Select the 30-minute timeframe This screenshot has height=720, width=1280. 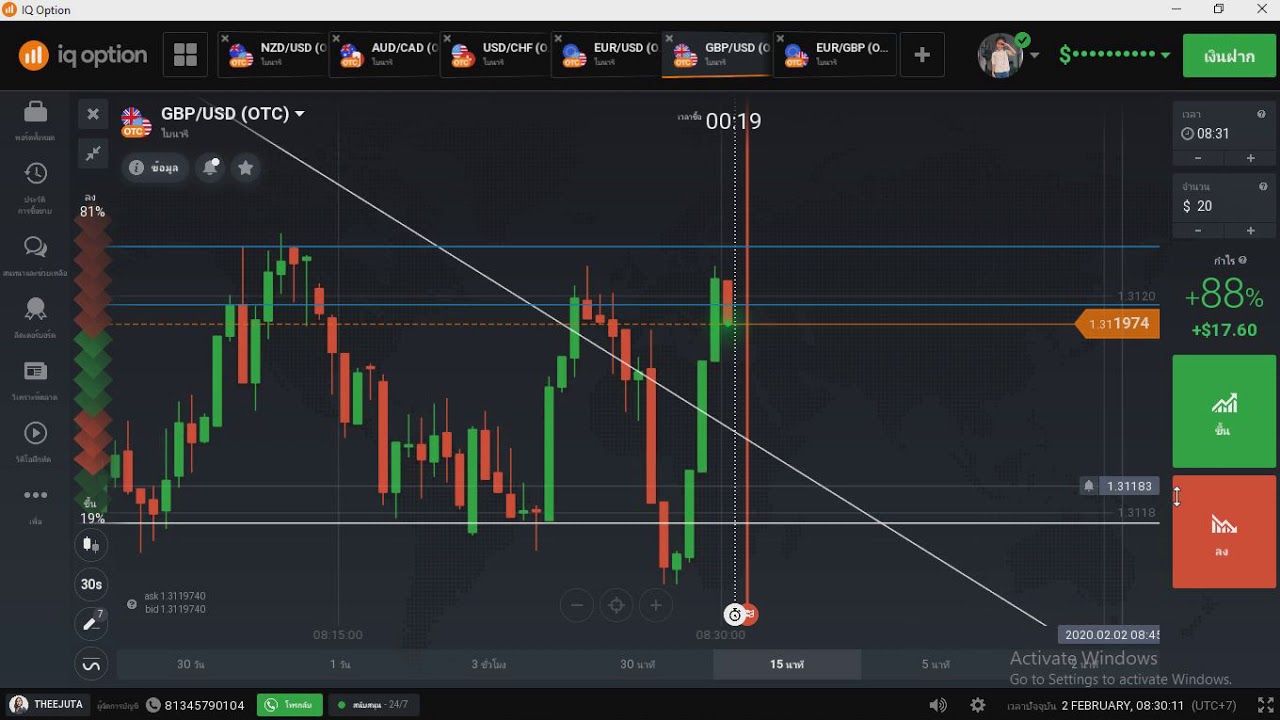(x=638, y=664)
